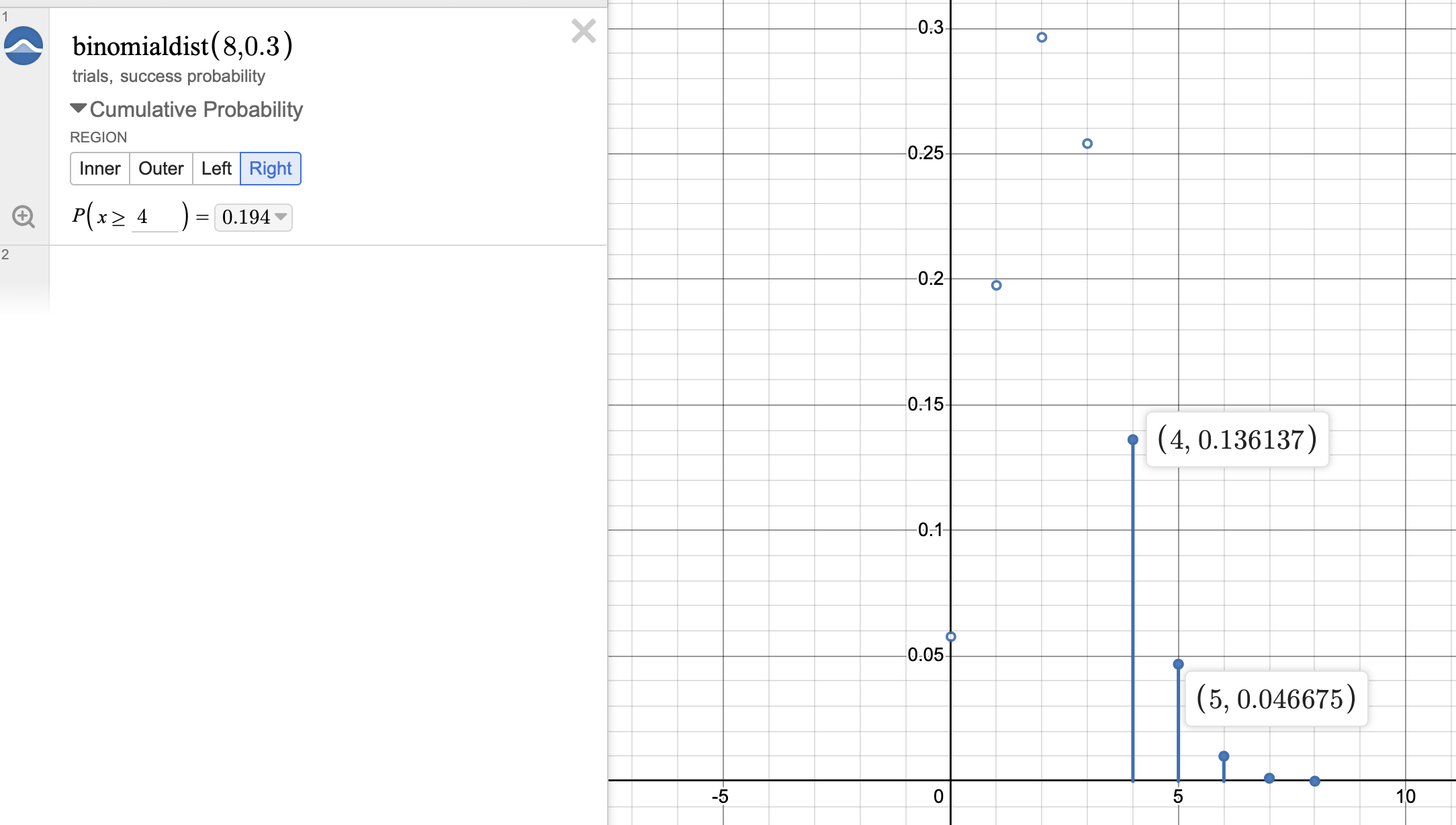The height and width of the screenshot is (825, 1456).
Task: Select the Right region option
Action: click(x=270, y=169)
